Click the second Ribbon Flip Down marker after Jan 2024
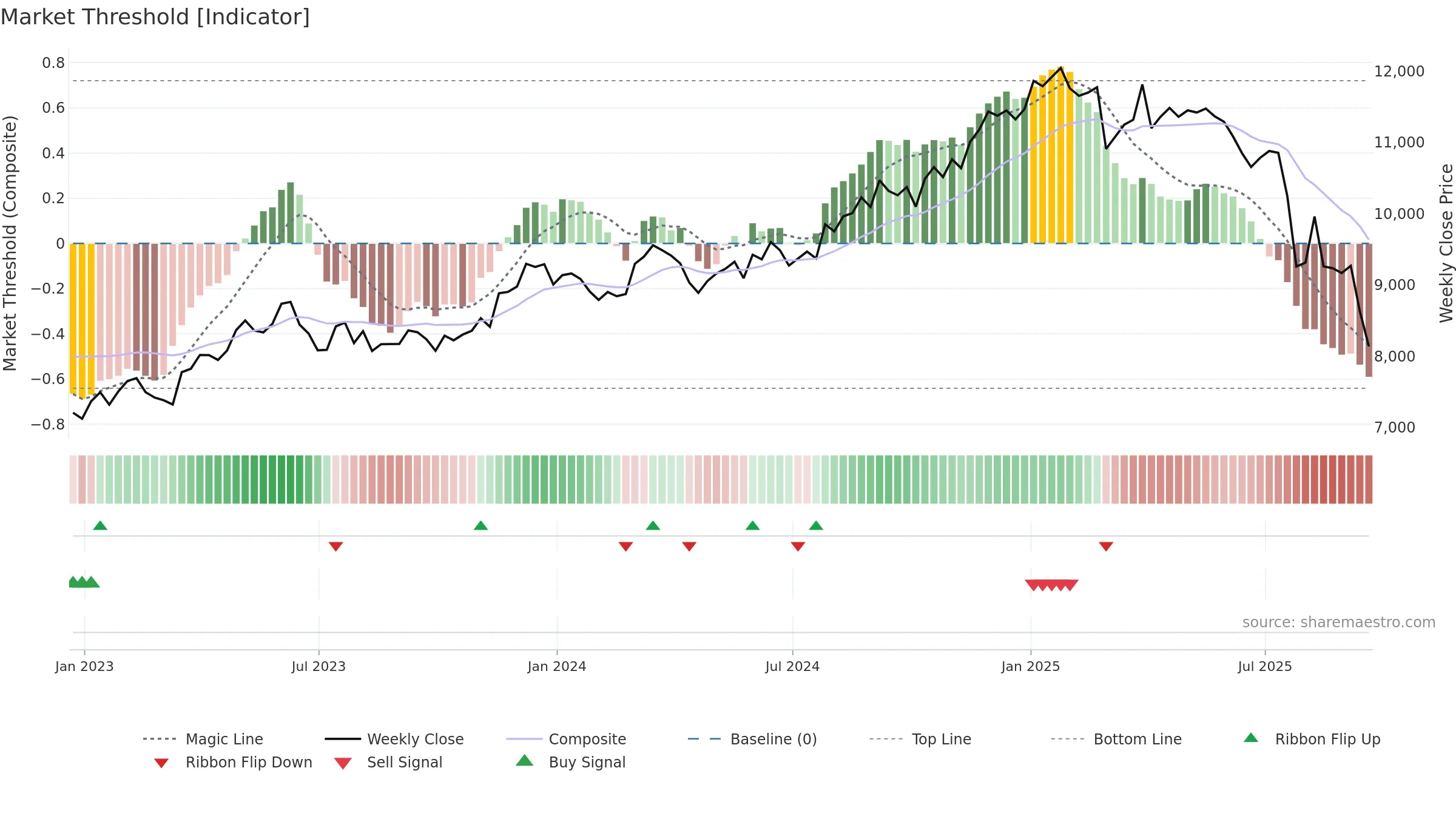Viewport: 1456px width, 819px height. tap(689, 547)
